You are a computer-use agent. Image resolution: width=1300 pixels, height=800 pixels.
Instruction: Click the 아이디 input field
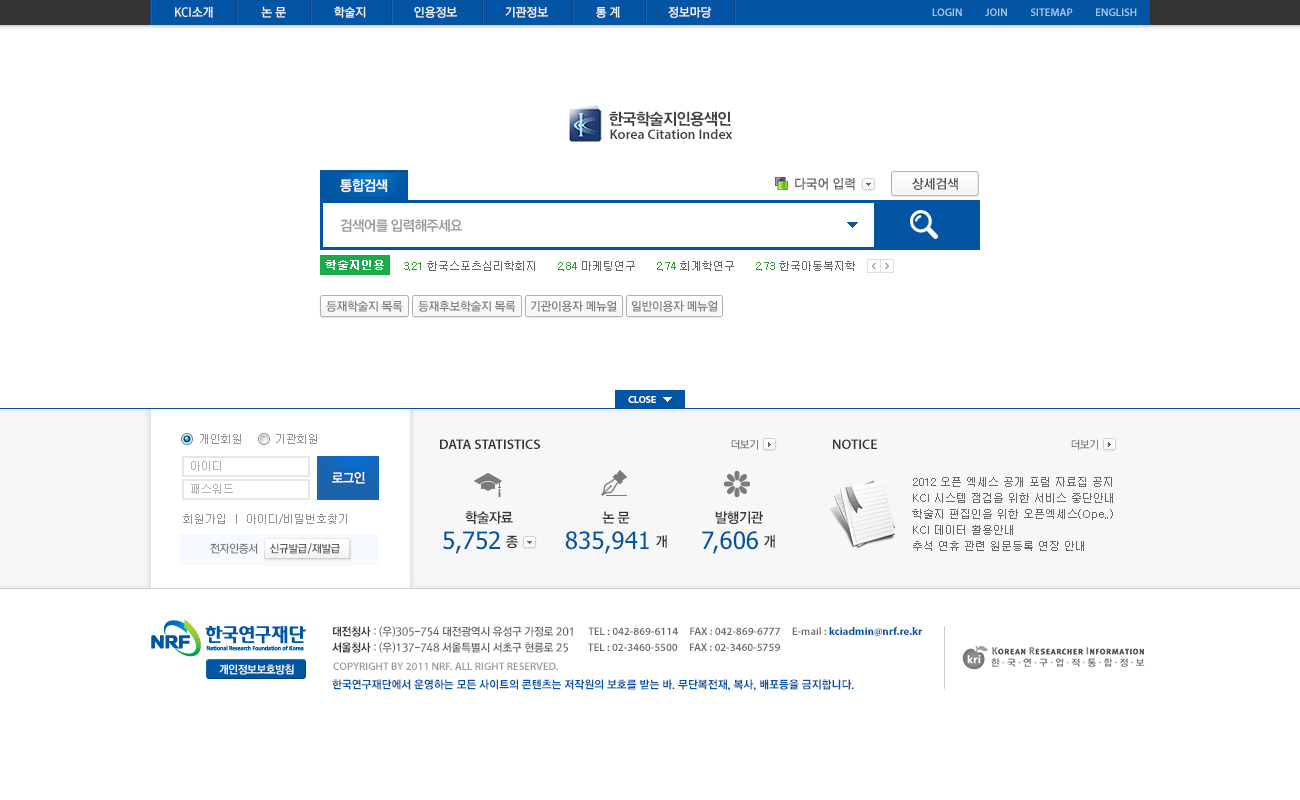(x=246, y=466)
